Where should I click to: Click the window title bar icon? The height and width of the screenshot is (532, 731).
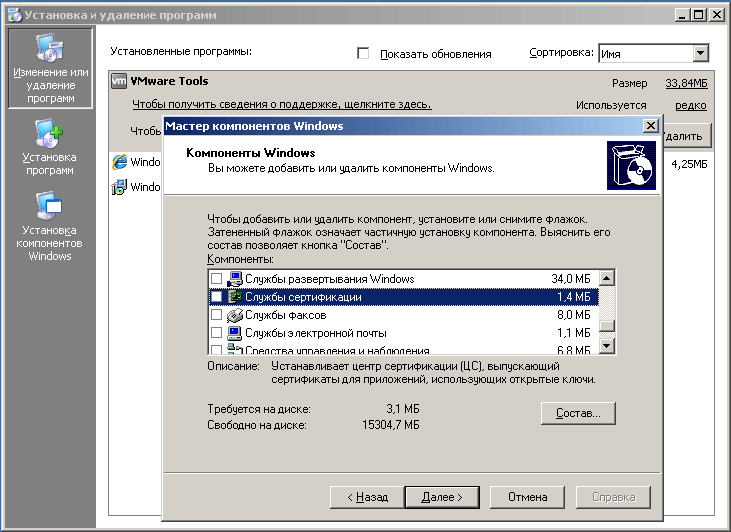[14, 15]
